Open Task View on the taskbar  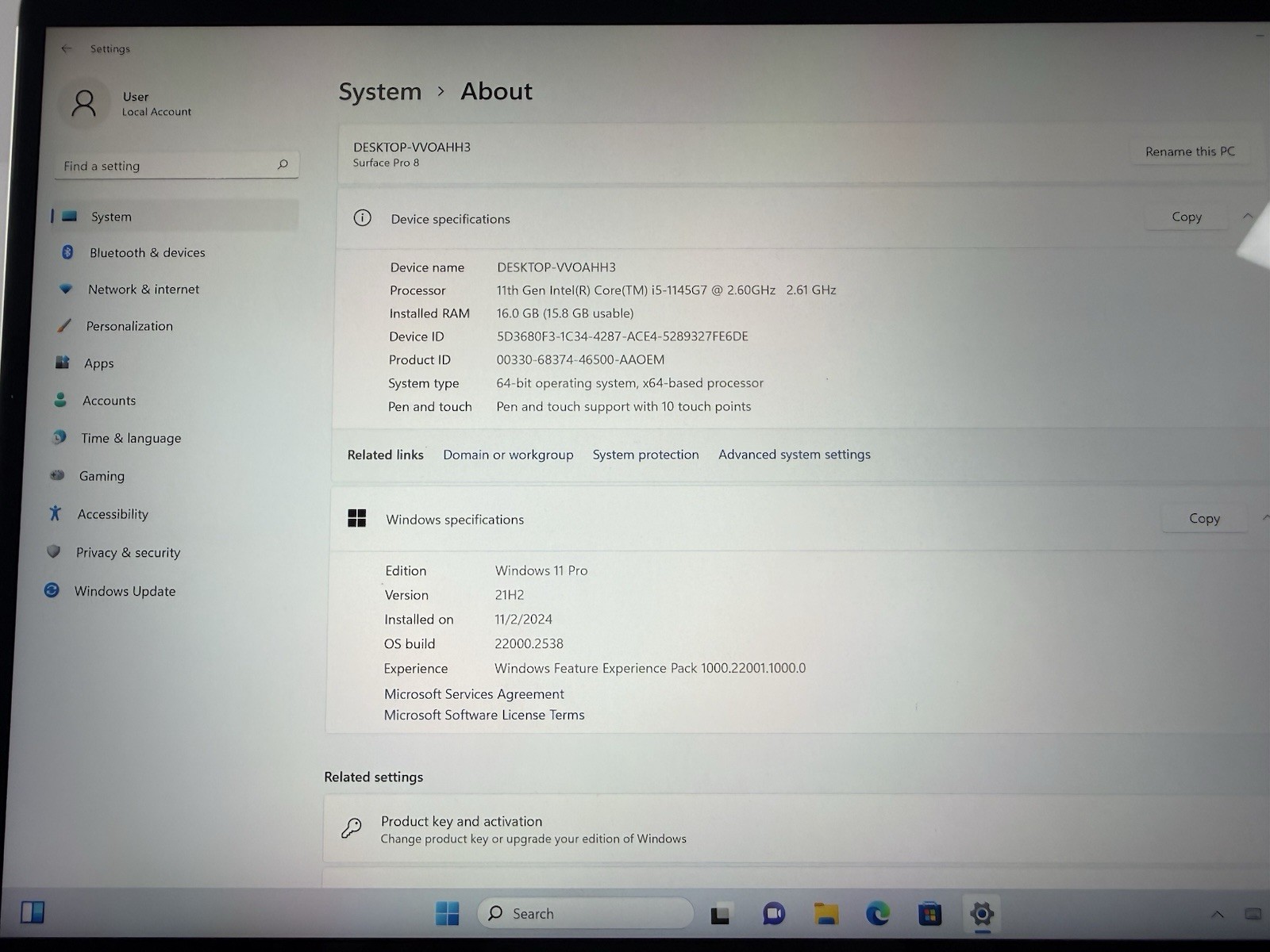[x=721, y=915]
